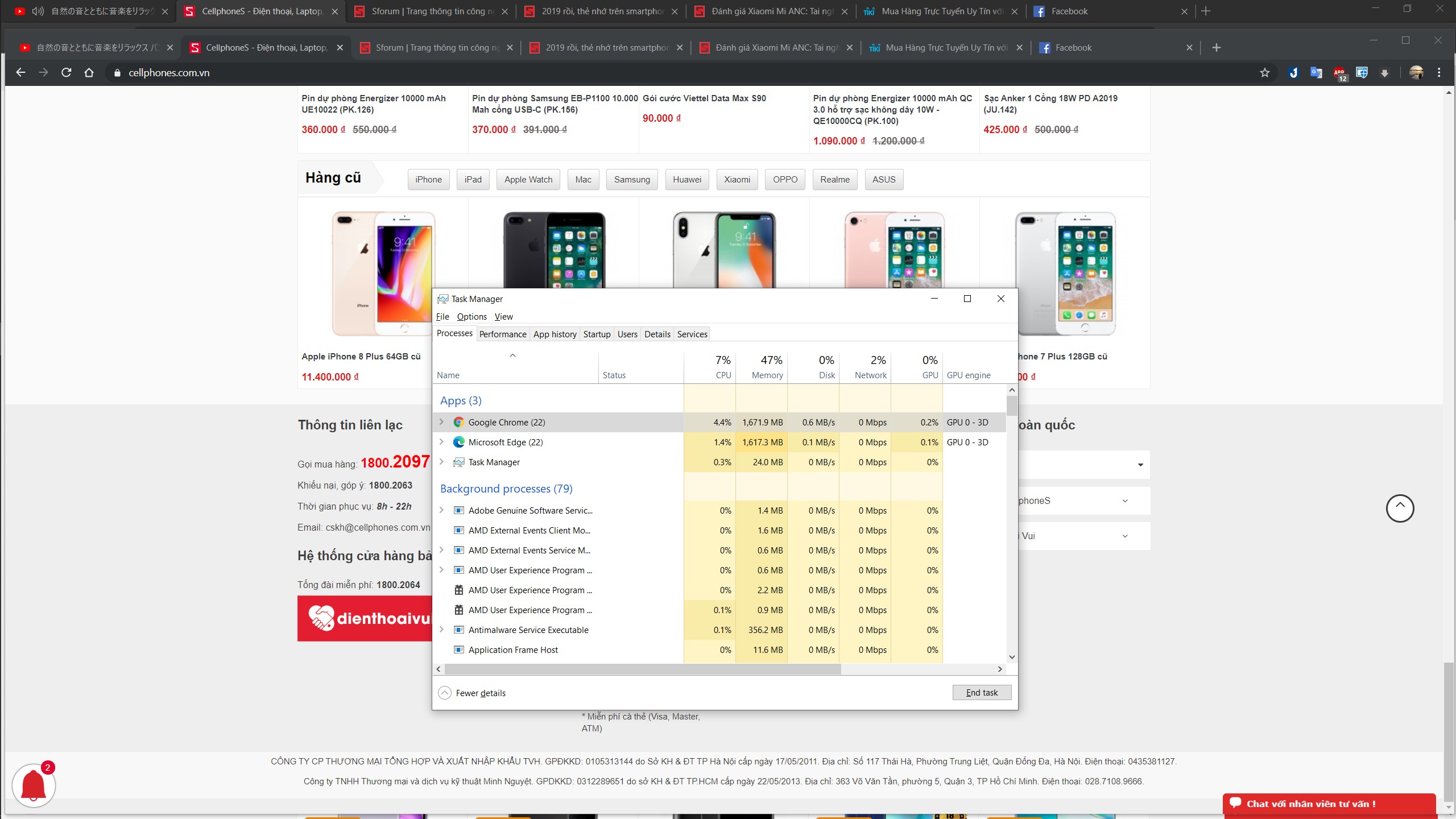
Task: Click the notification bell with badge 2
Action: click(34, 785)
